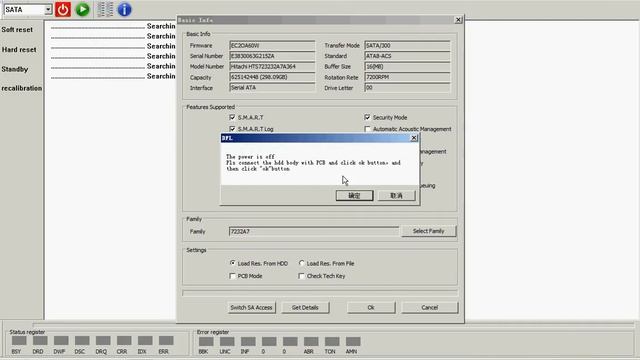
Task: Click Ok in Basic Info dialog
Action: 371,307
